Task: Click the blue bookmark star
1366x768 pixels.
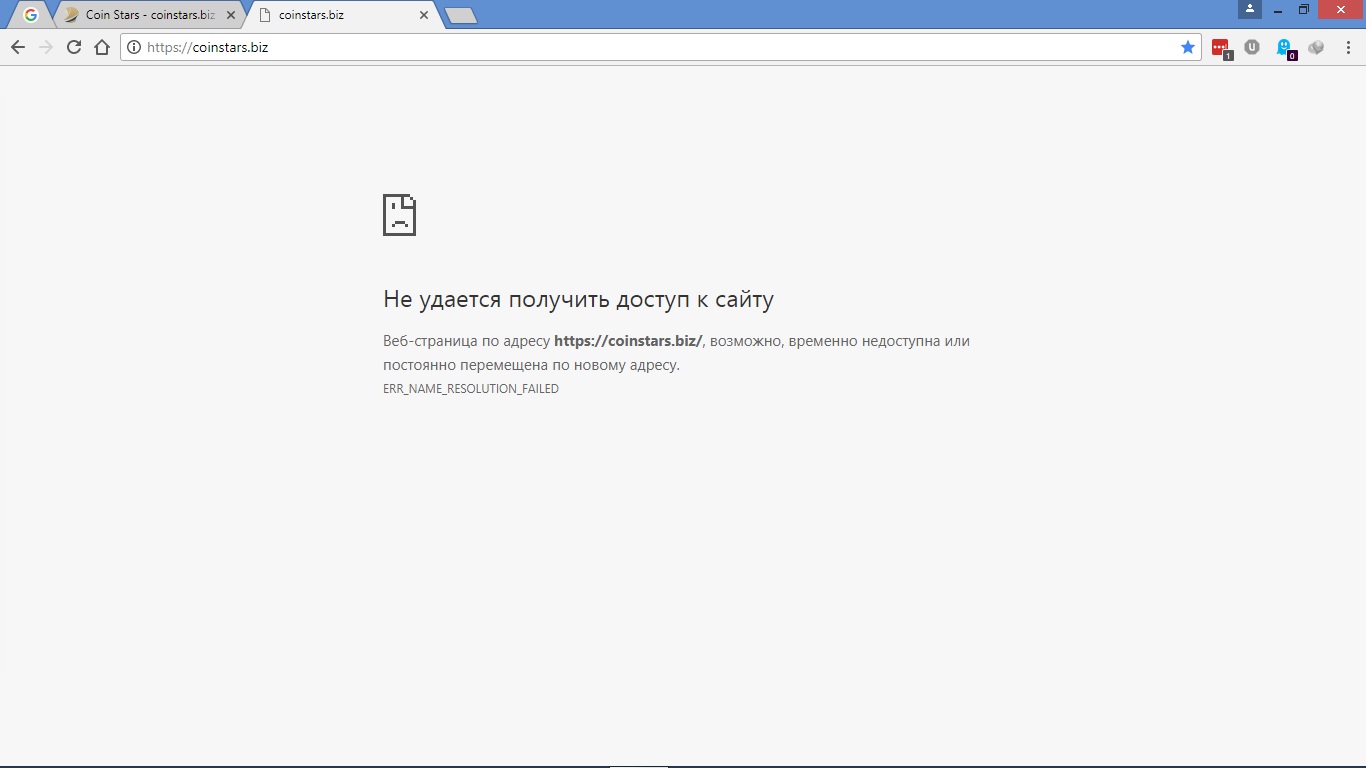Action: click(1188, 47)
